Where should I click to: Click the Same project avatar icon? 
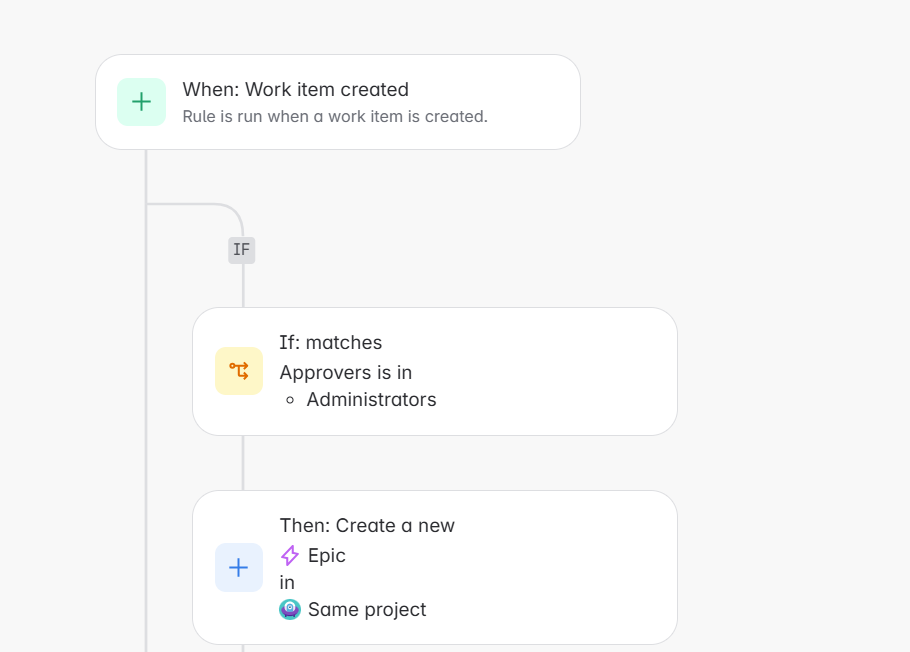290,610
